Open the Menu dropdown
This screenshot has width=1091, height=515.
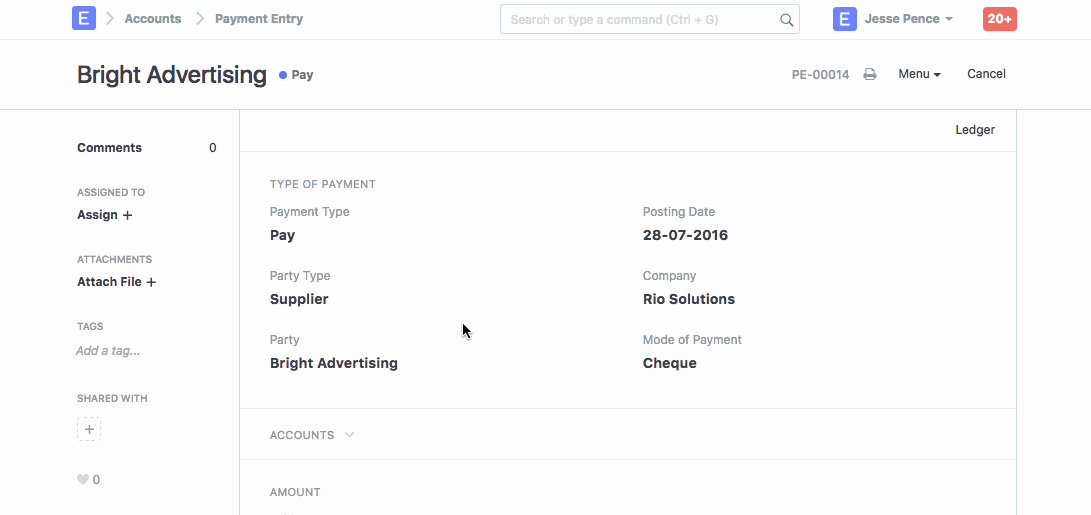click(919, 74)
